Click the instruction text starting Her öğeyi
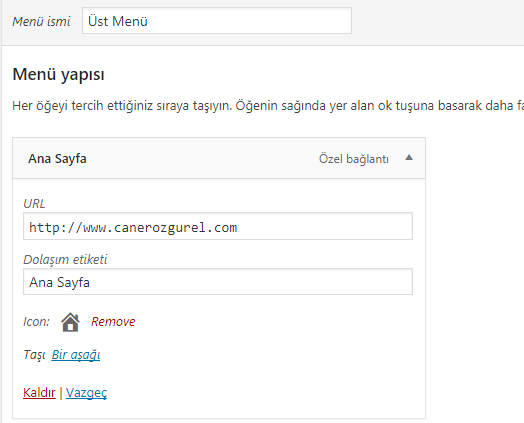Image resolution: width=524 pixels, height=423 pixels. (x=268, y=106)
